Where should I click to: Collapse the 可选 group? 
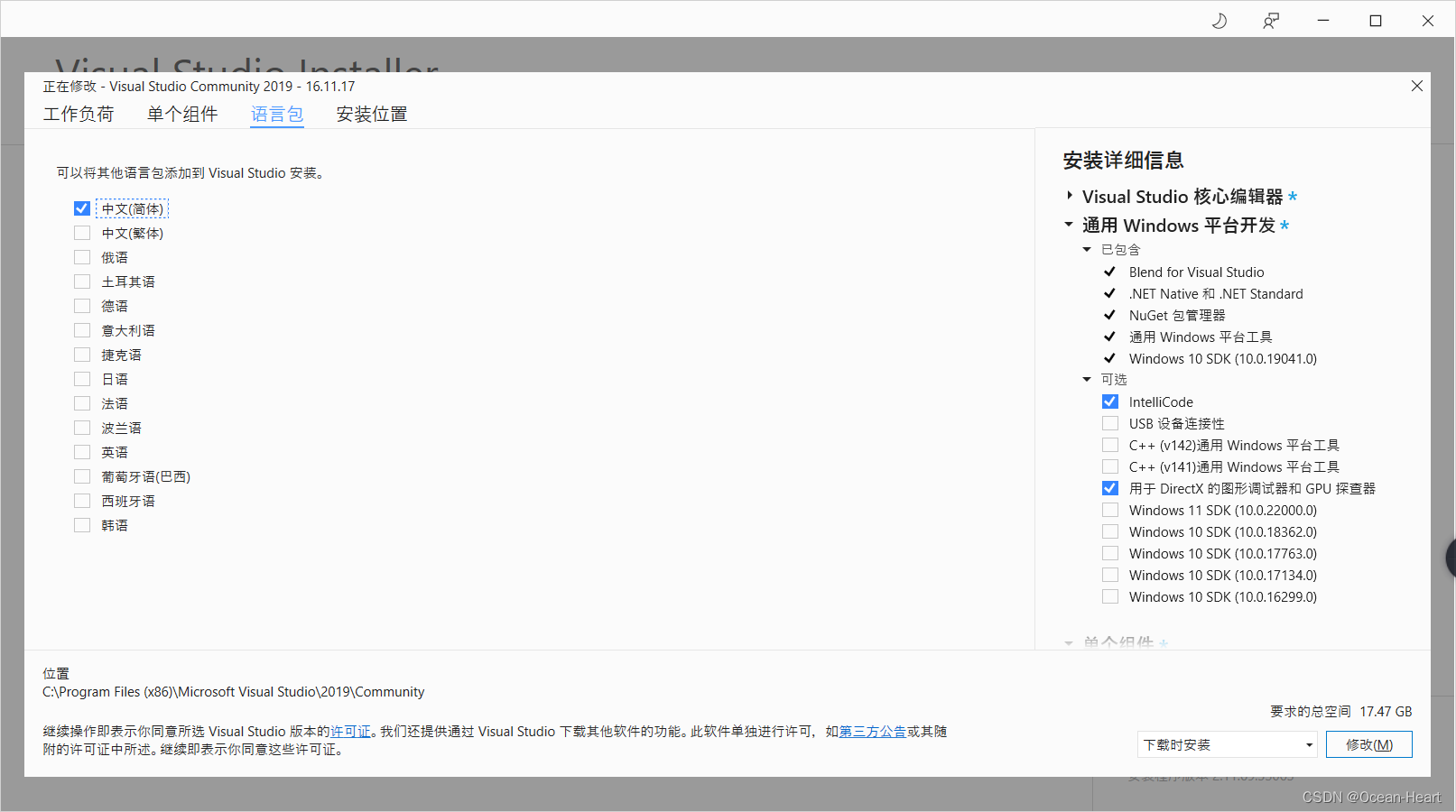tap(1087, 380)
